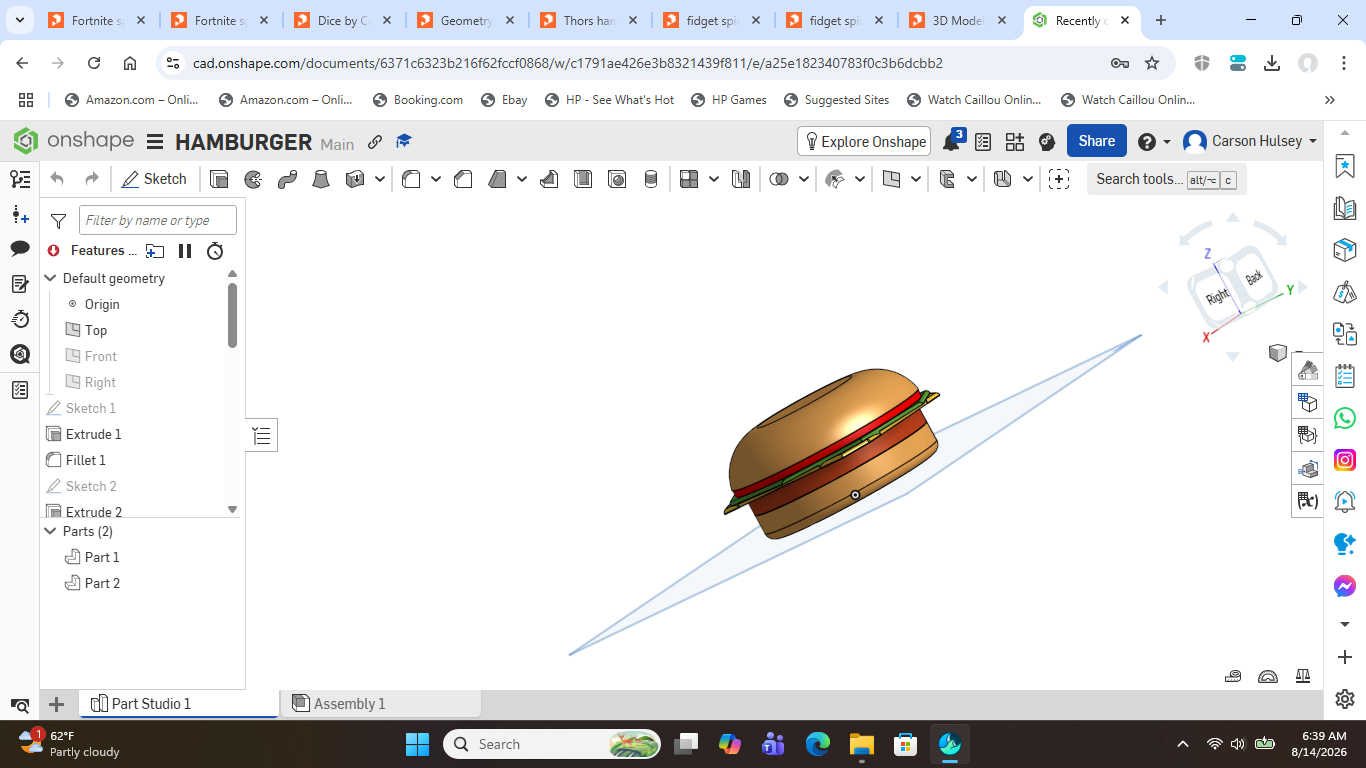Select the Loft tool
This screenshot has height=768, width=1366.
click(321, 179)
